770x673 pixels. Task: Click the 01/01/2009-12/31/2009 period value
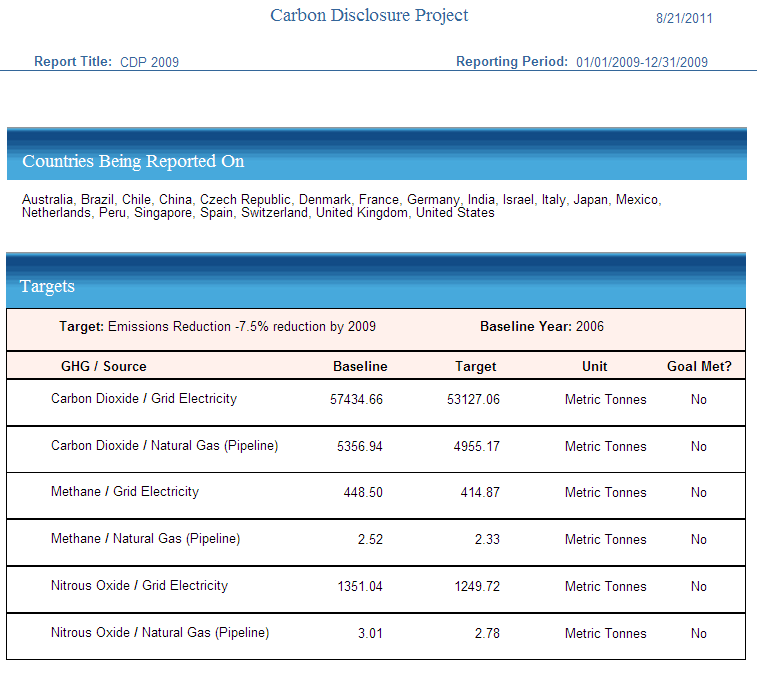click(642, 62)
